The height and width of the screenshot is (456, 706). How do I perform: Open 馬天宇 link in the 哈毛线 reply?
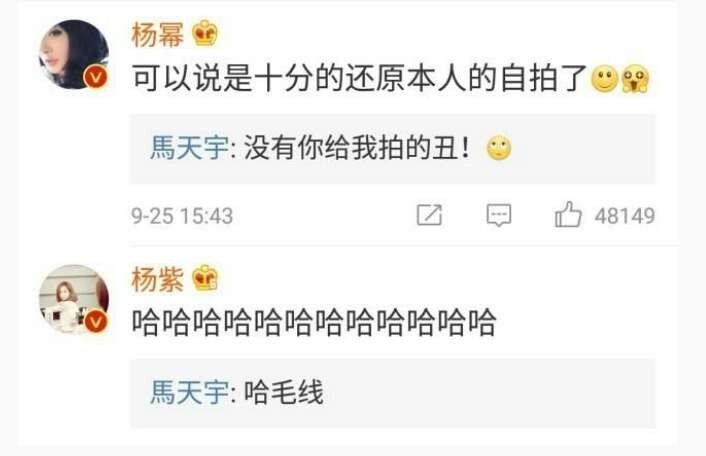(x=189, y=392)
